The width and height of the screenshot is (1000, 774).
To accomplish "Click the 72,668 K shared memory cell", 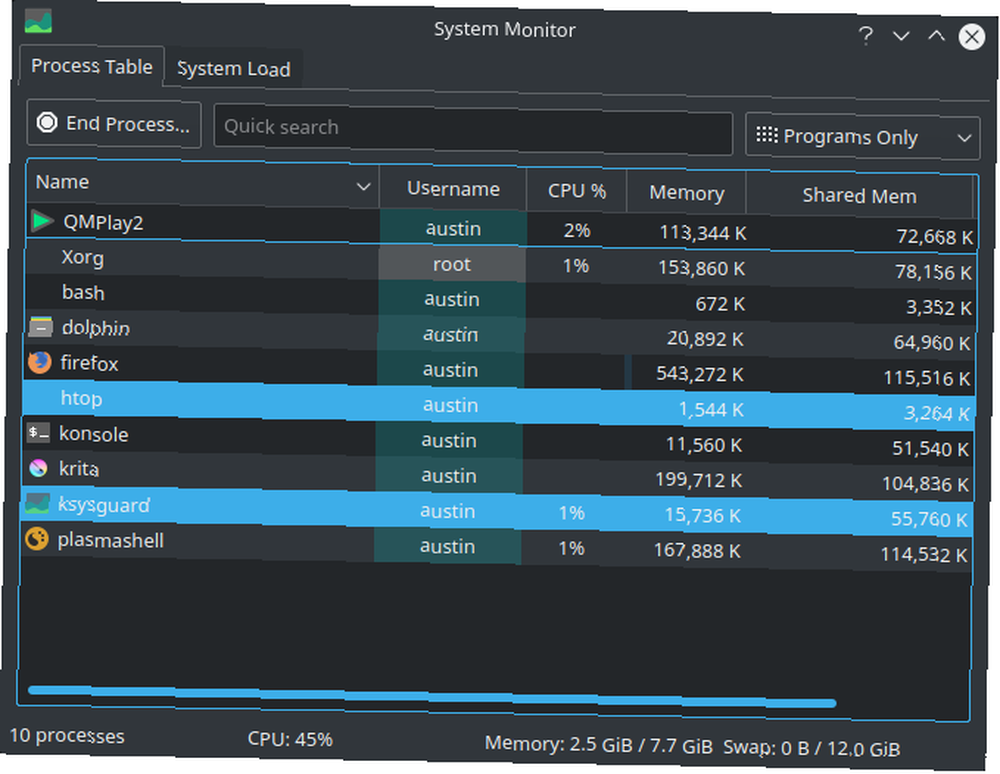I will [935, 237].
